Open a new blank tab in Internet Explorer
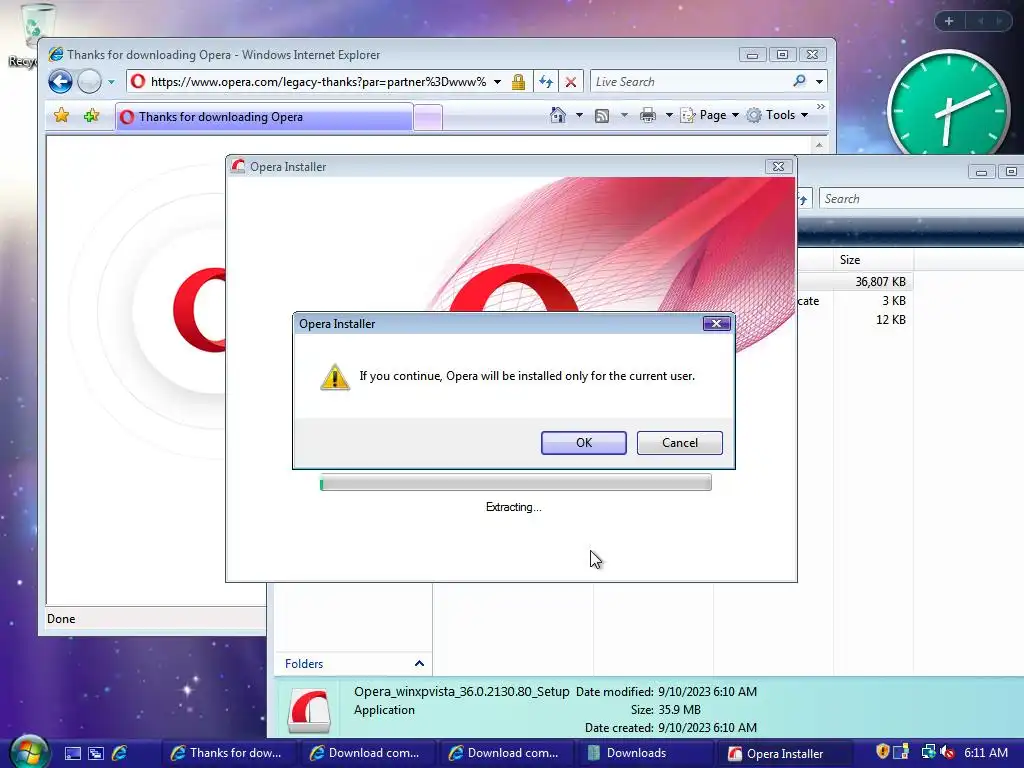 [428, 118]
